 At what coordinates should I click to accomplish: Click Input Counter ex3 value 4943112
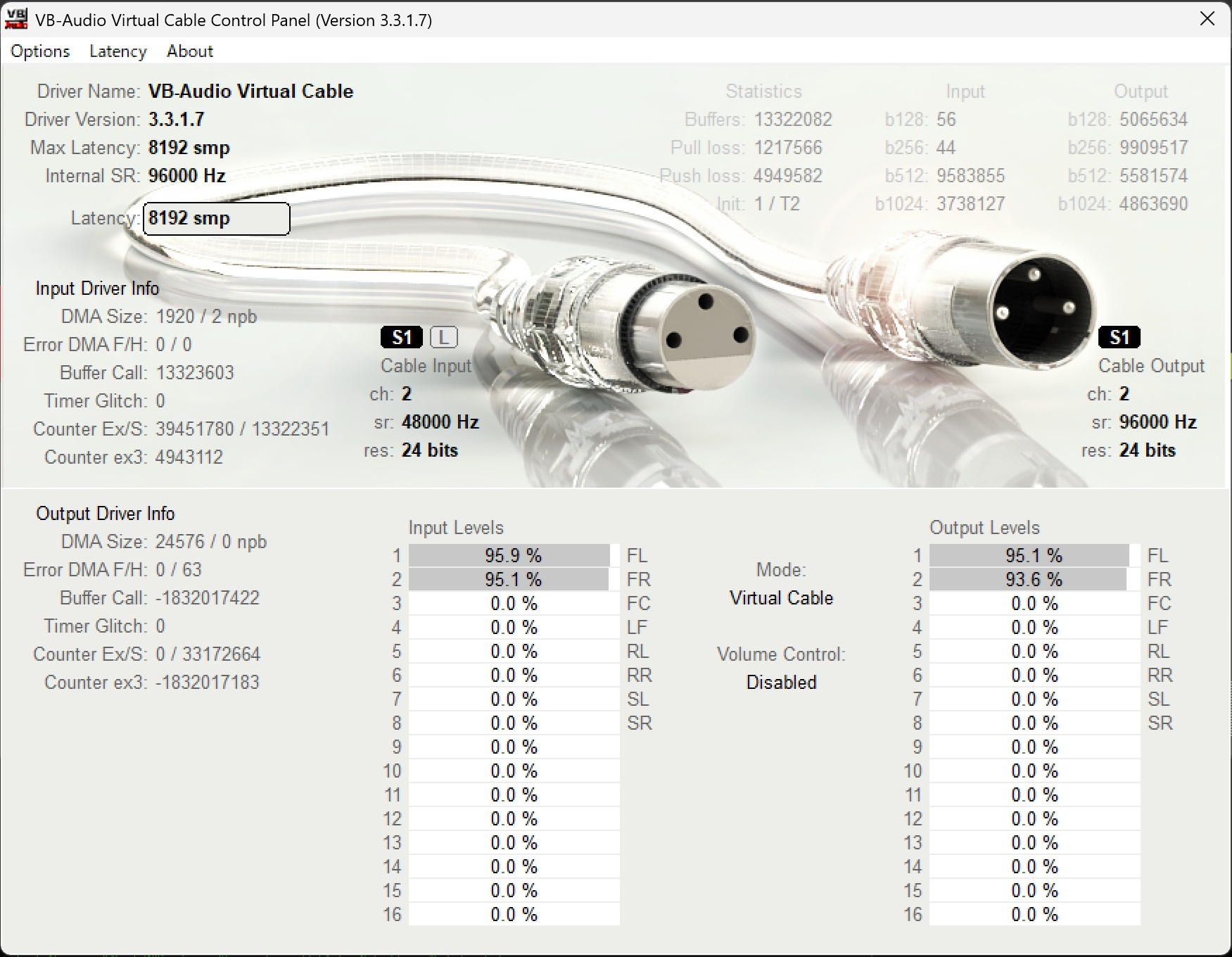pyautogui.click(x=189, y=457)
